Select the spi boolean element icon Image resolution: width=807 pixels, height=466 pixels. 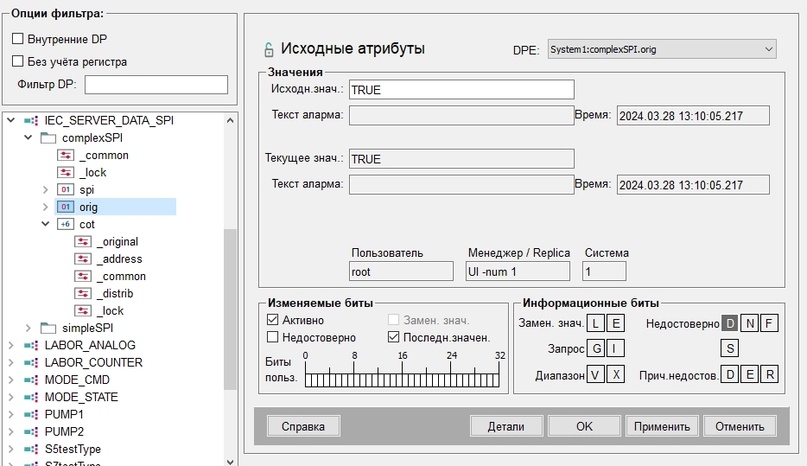65,189
